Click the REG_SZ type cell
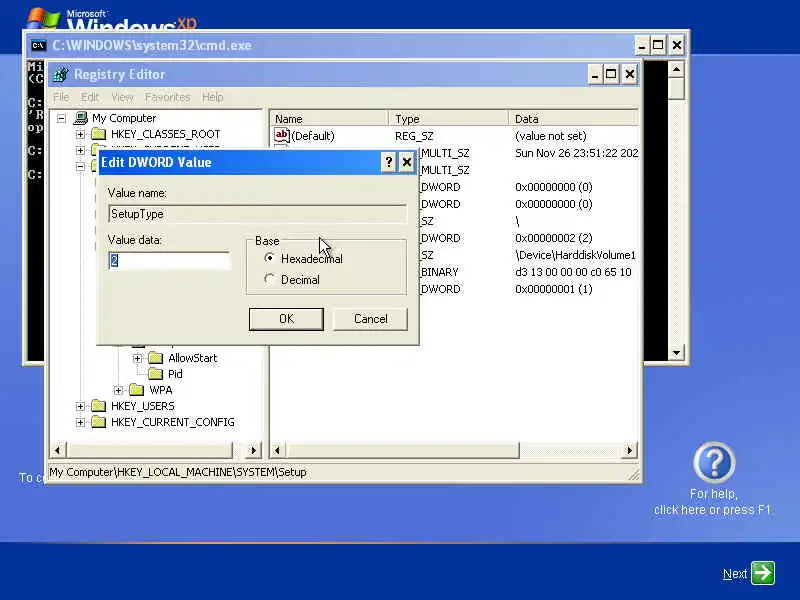Viewport: 800px width, 600px height. point(414,136)
